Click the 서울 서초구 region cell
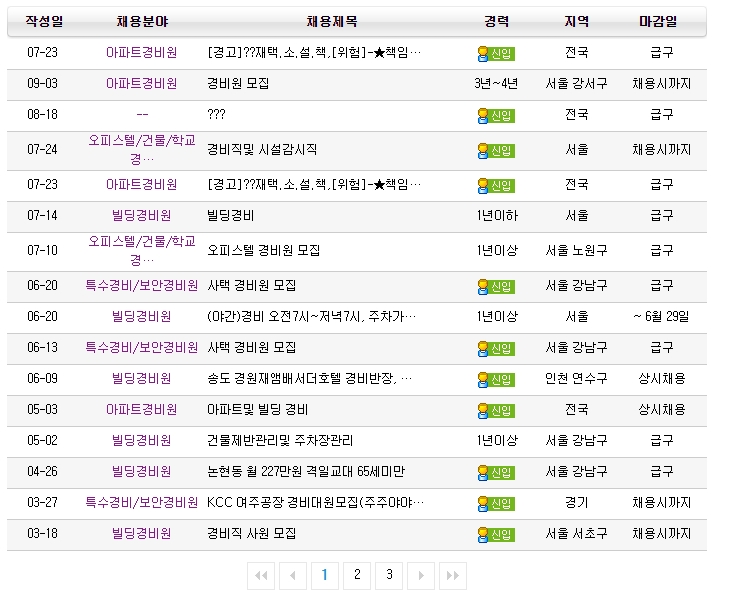This screenshot has width=735, height=604. point(577,533)
